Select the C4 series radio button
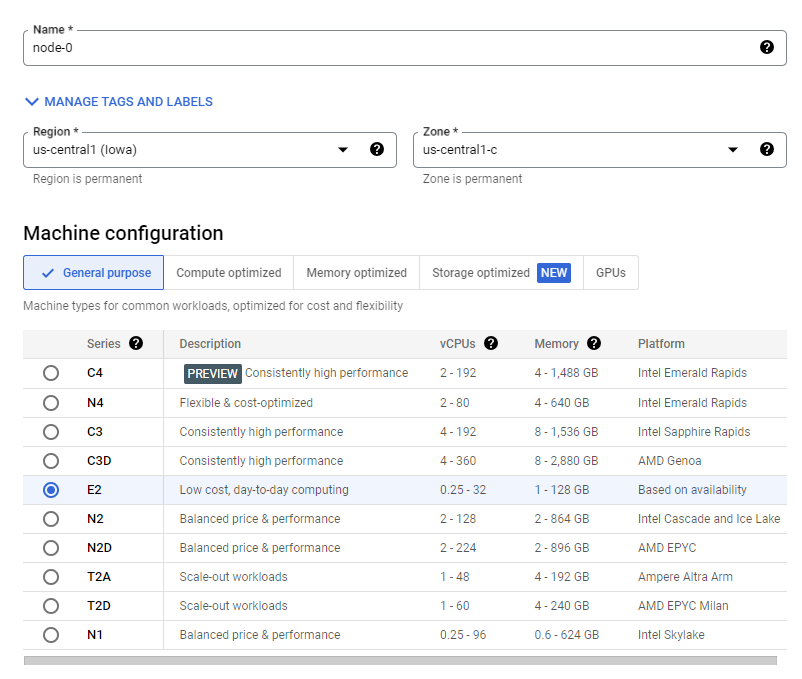The height and width of the screenshot is (679, 802). 51,373
